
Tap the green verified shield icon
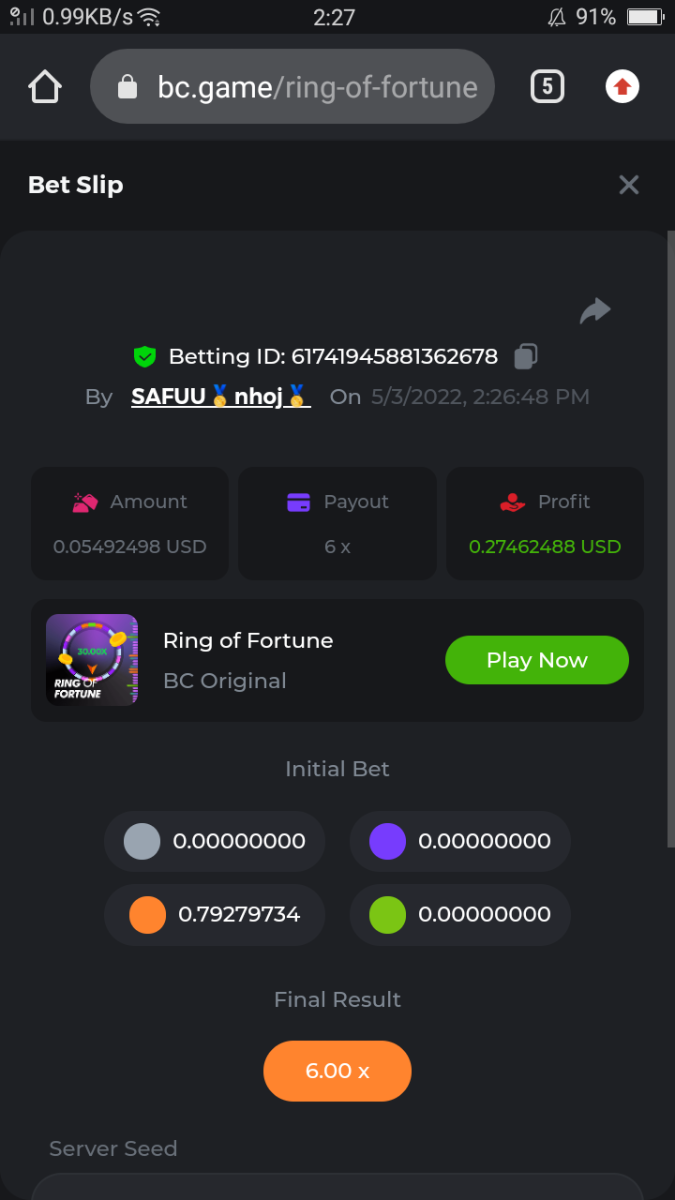tap(145, 356)
